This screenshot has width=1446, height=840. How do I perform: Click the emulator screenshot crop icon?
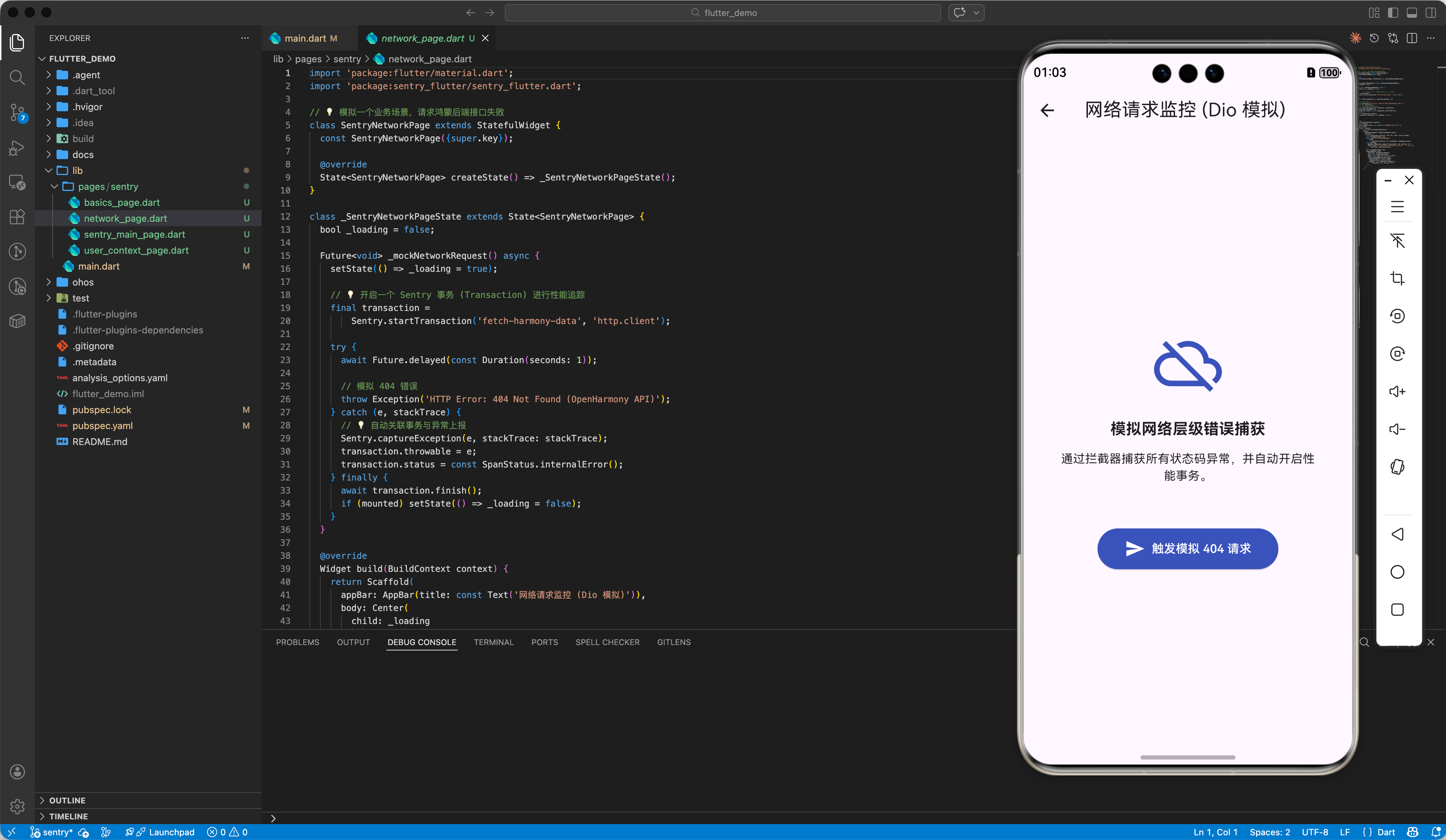[x=1397, y=278]
